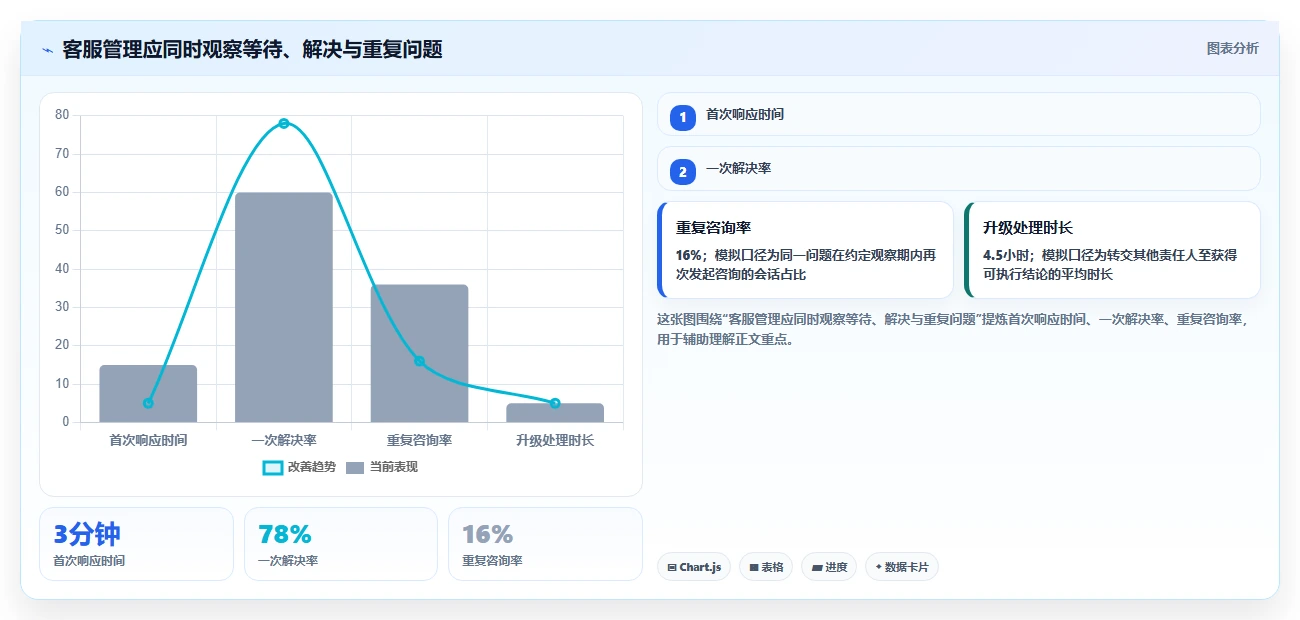Select the 一次解决率 numbered item 2

point(958,169)
